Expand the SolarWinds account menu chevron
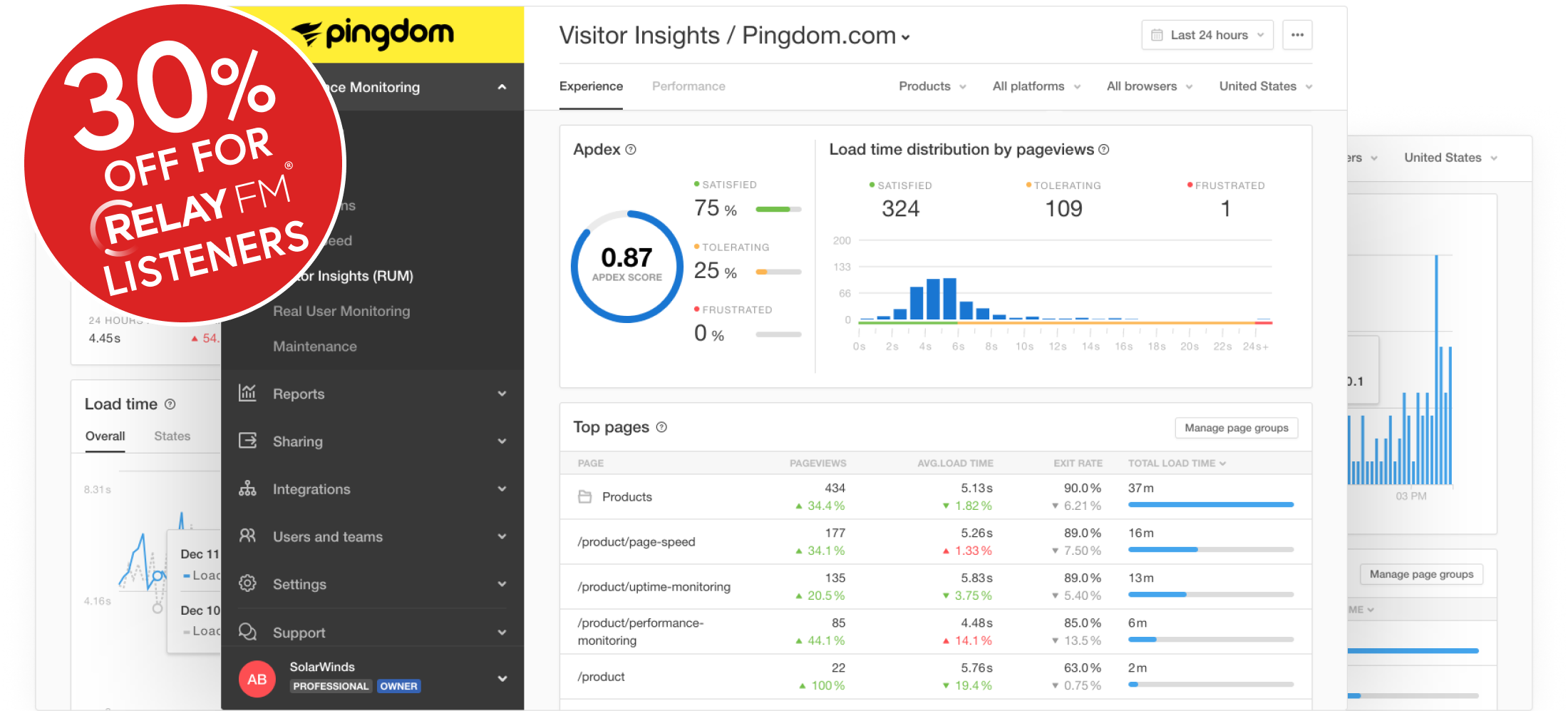The height and width of the screenshot is (711, 1568). [502, 678]
